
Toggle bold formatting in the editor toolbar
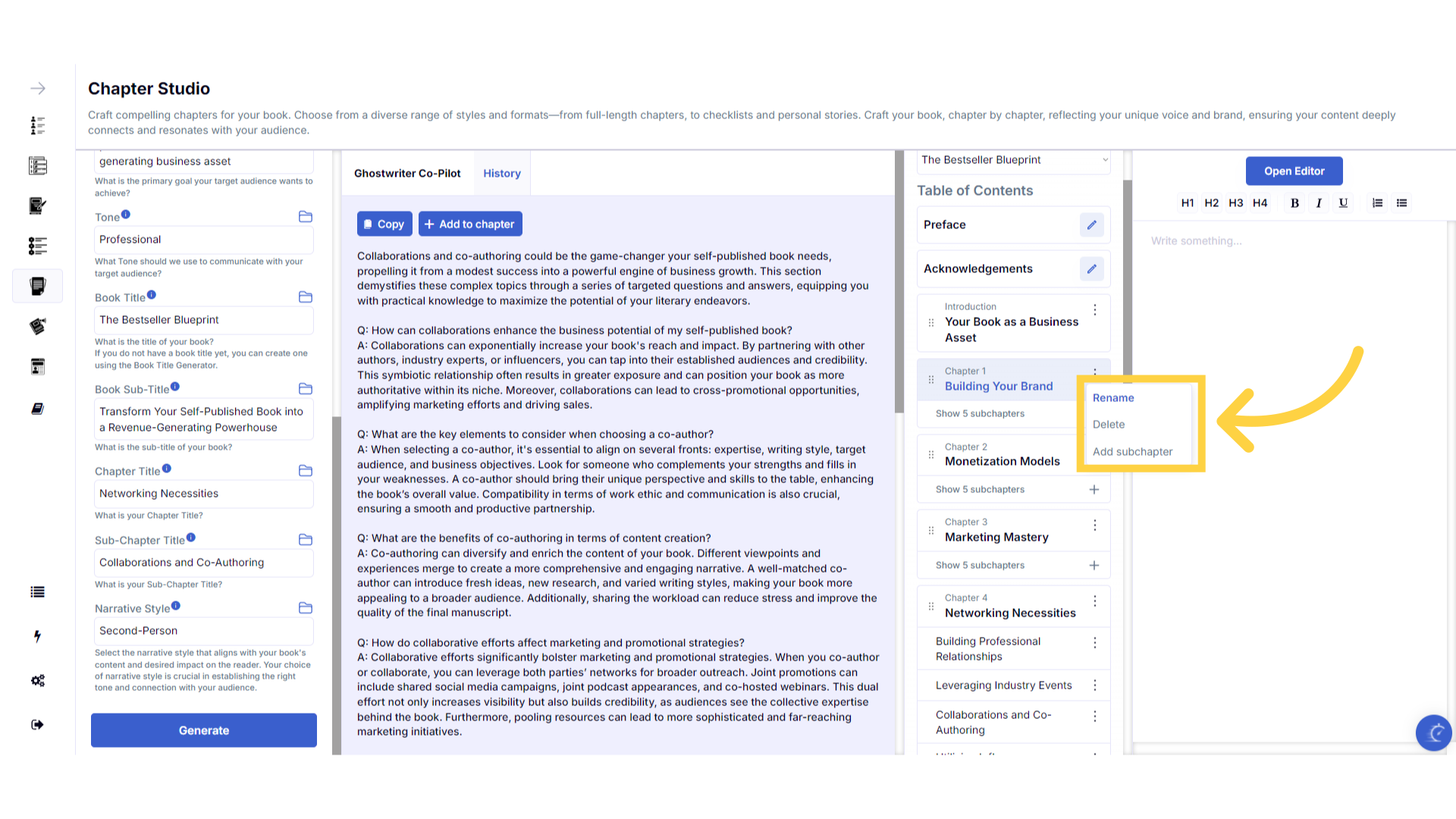click(1294, 202)
